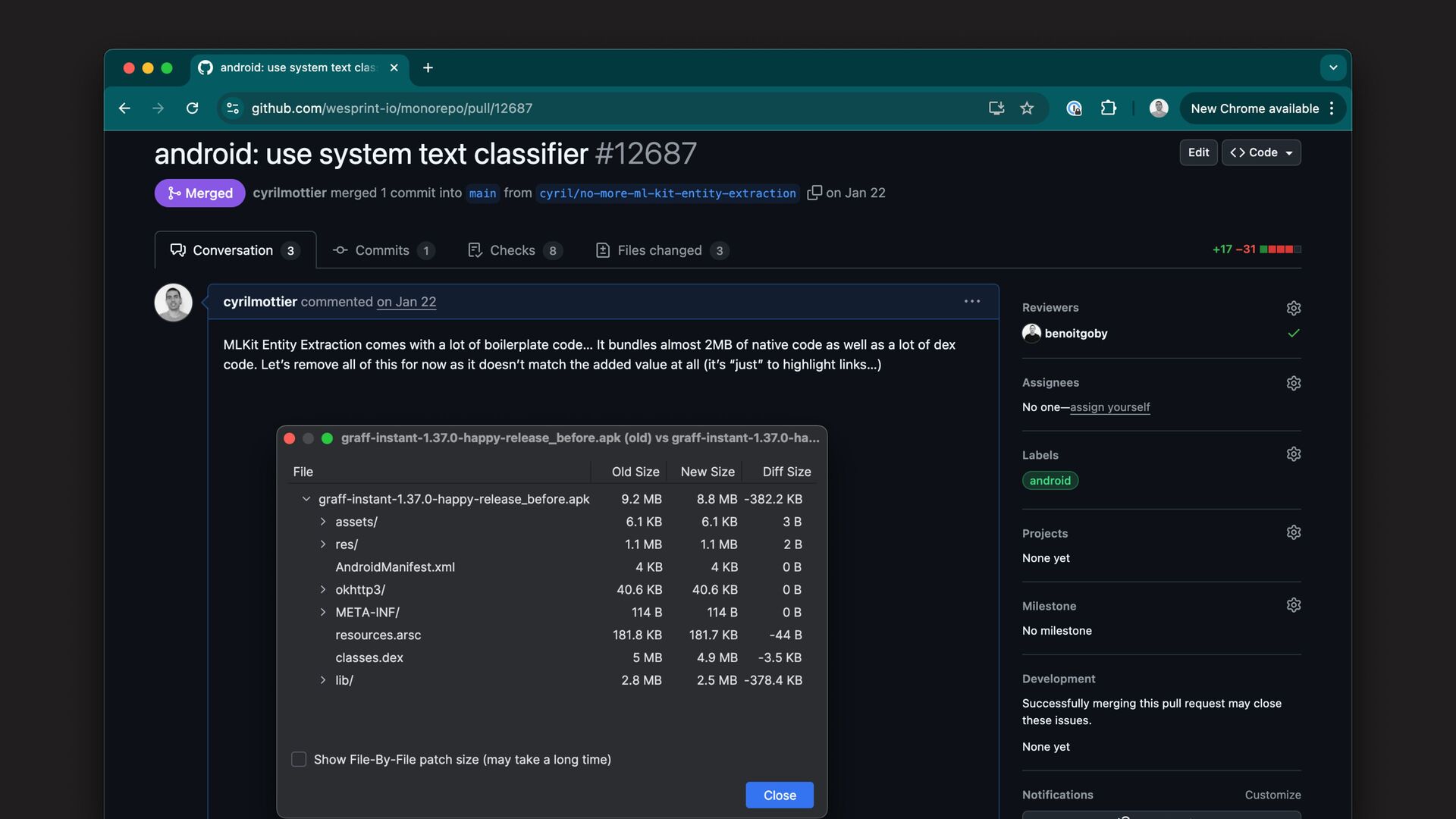The width and height of the screenshot is (1456, 819).
Task: Click benoitgoby's small reviewer avatar
Action: (x=1031, y=333)
